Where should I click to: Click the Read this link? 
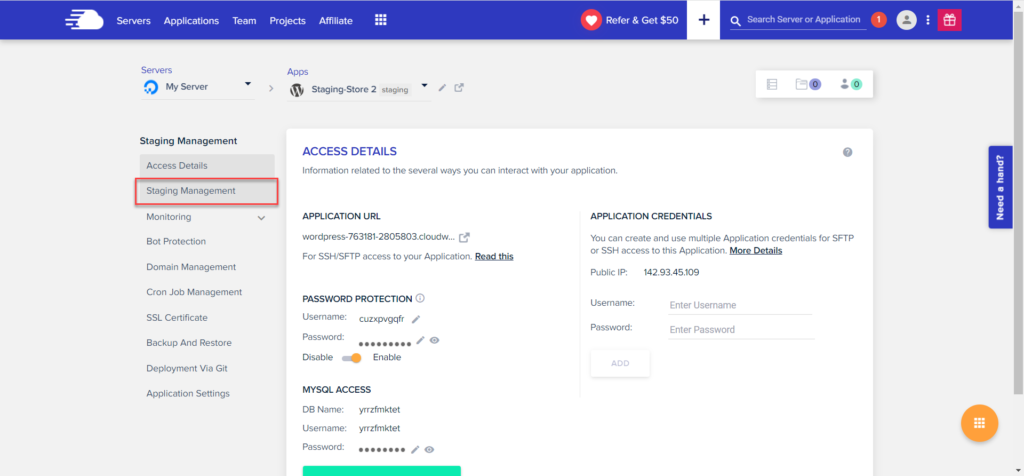pyautogui.click(x=494, y=257)
